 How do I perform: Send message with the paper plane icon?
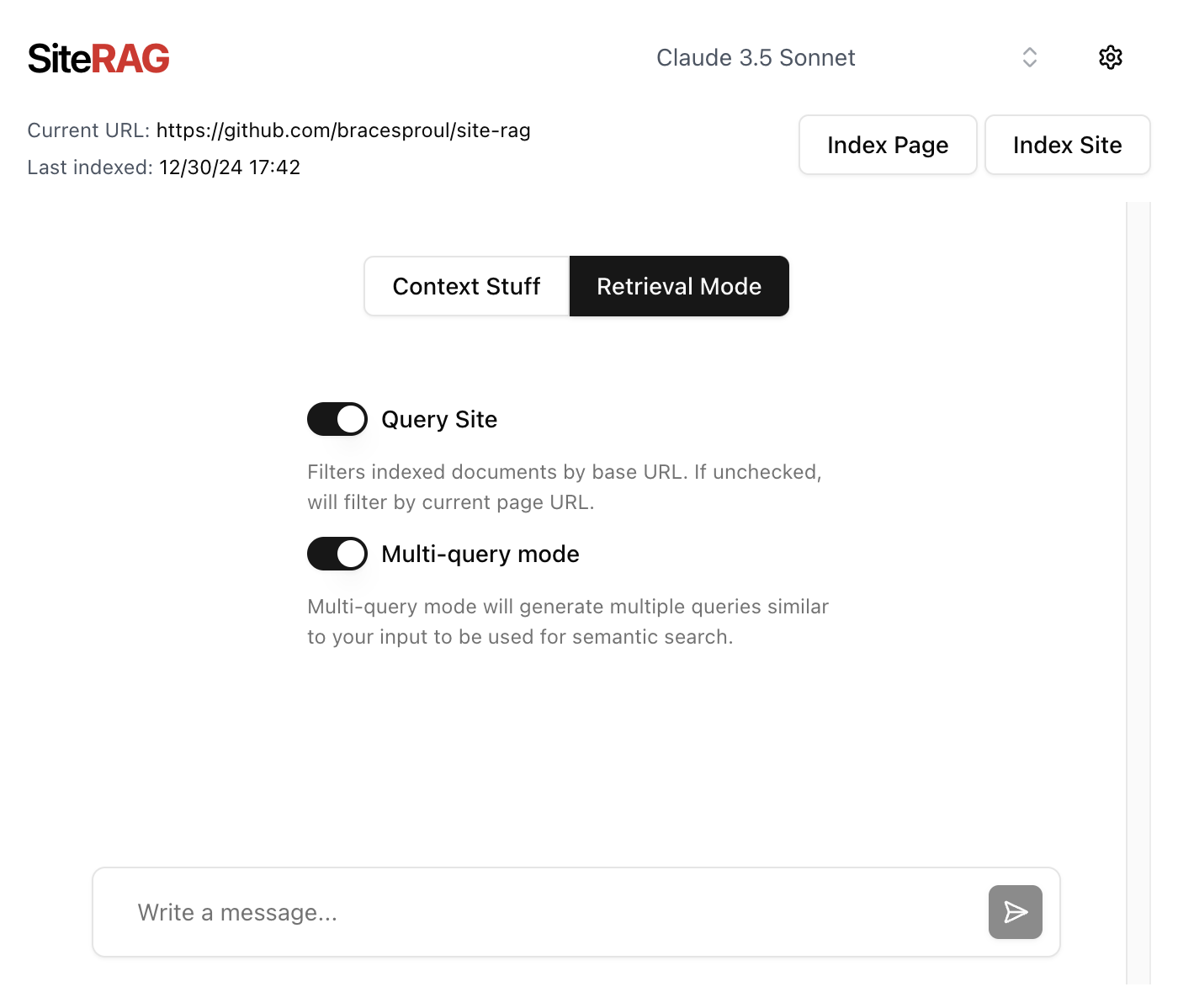point(1016,912)
